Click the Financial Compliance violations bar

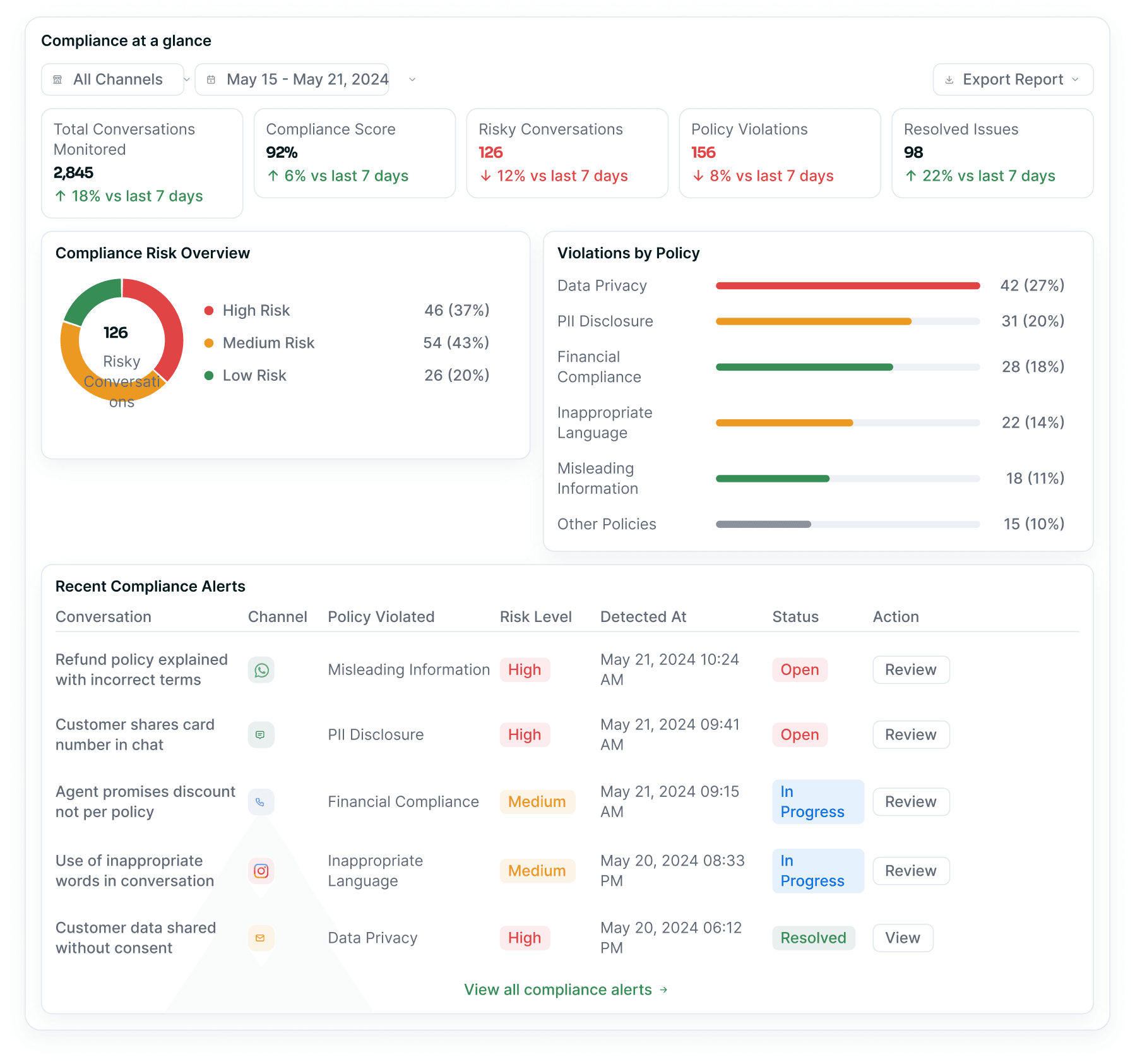click(x=848, y=367)
